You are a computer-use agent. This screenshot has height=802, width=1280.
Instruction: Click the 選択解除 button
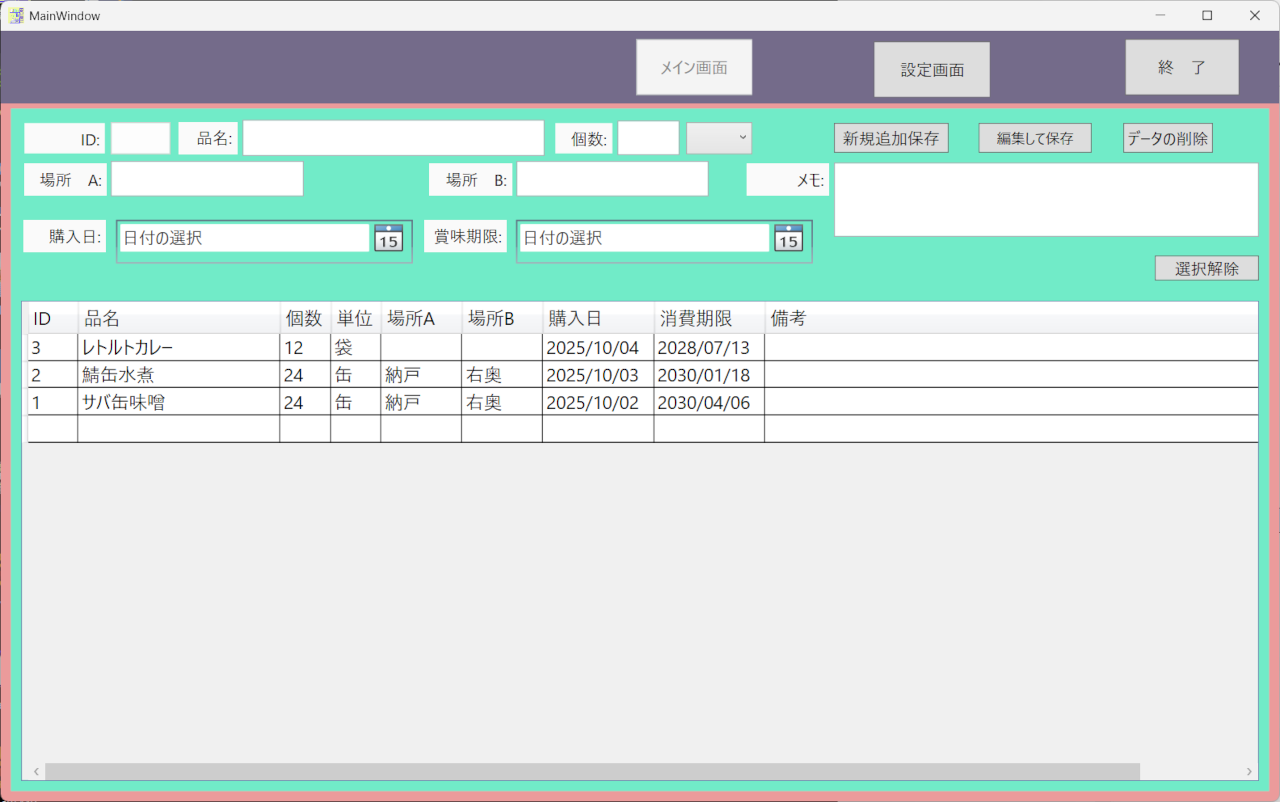[x=1206, y=268]
